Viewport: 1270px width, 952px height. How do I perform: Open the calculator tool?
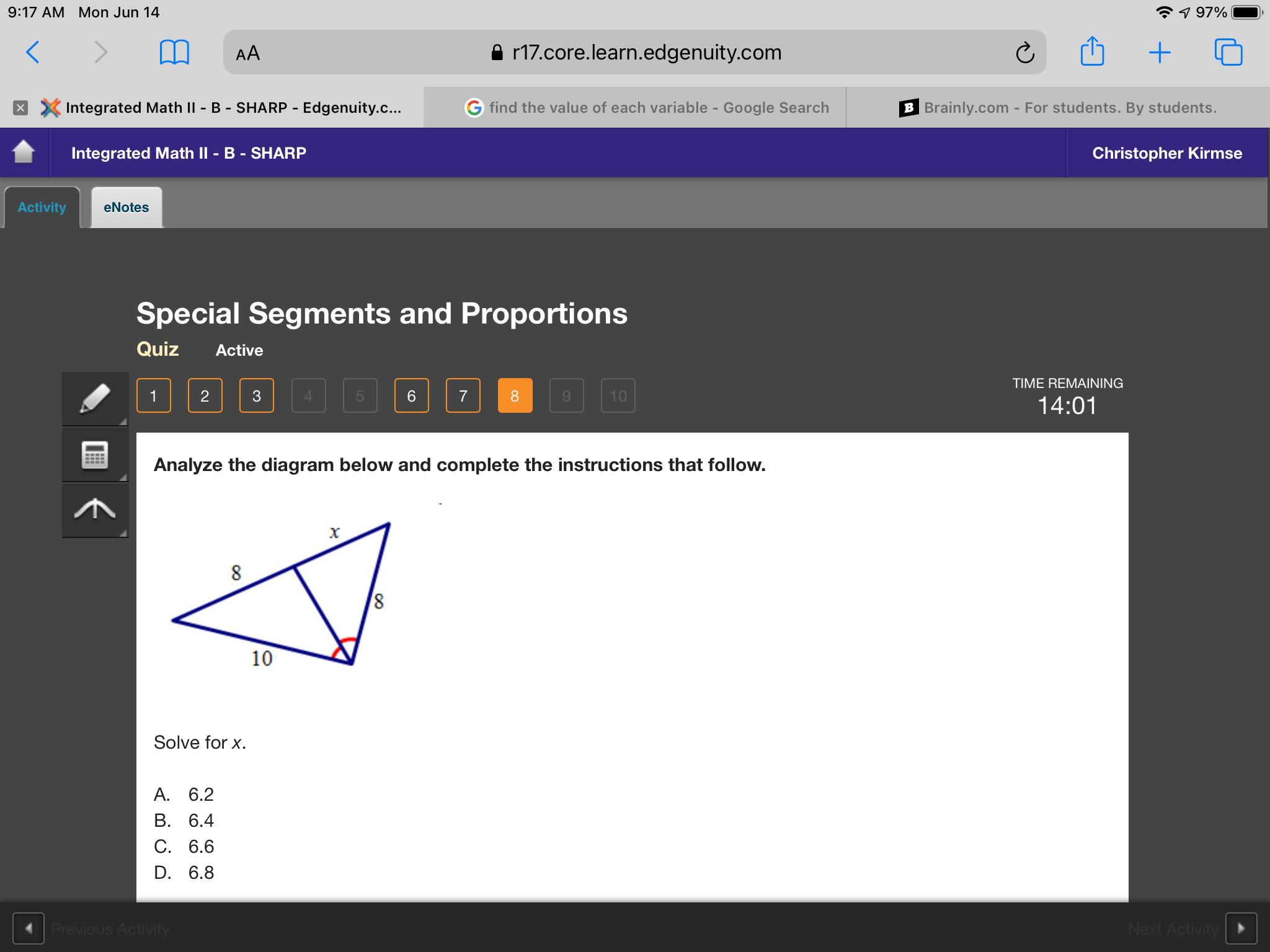pyautogui.click(x=95, y=455)
